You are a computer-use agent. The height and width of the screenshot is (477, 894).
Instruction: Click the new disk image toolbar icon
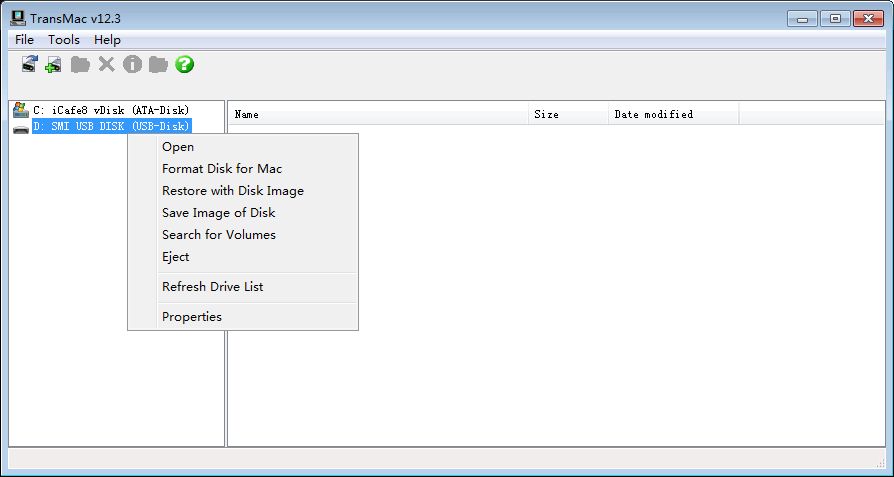54,65
